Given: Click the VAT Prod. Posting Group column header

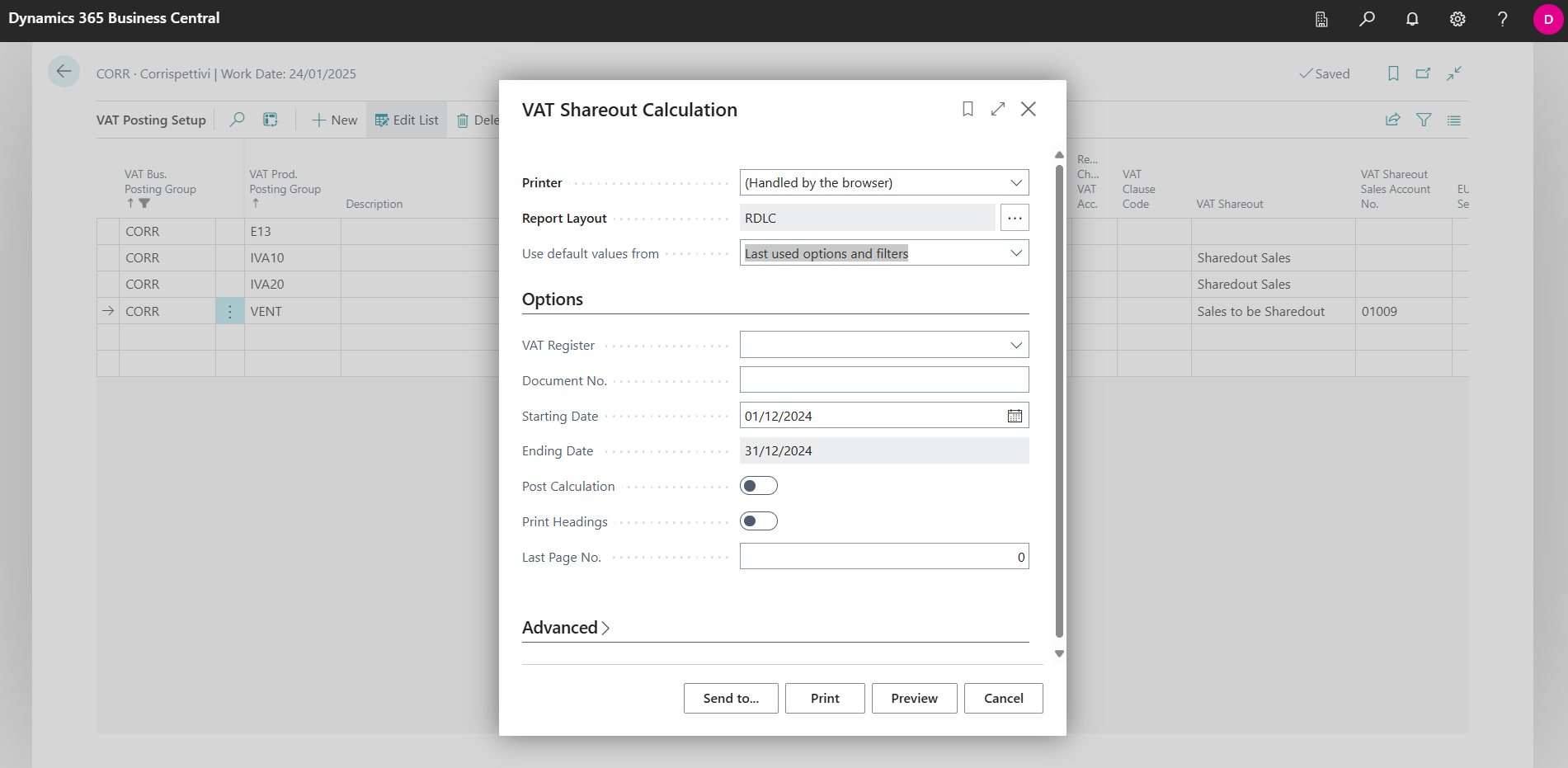Looking at the screenshot, I should [285, 181].
